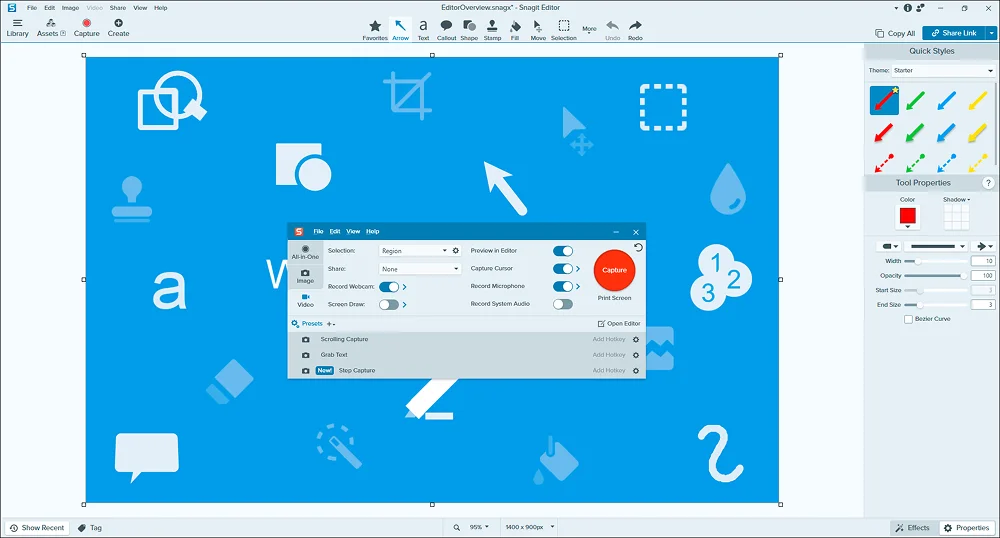Click the Copy All button
This screenshot has width=1000, height=538.
[895, 33]
